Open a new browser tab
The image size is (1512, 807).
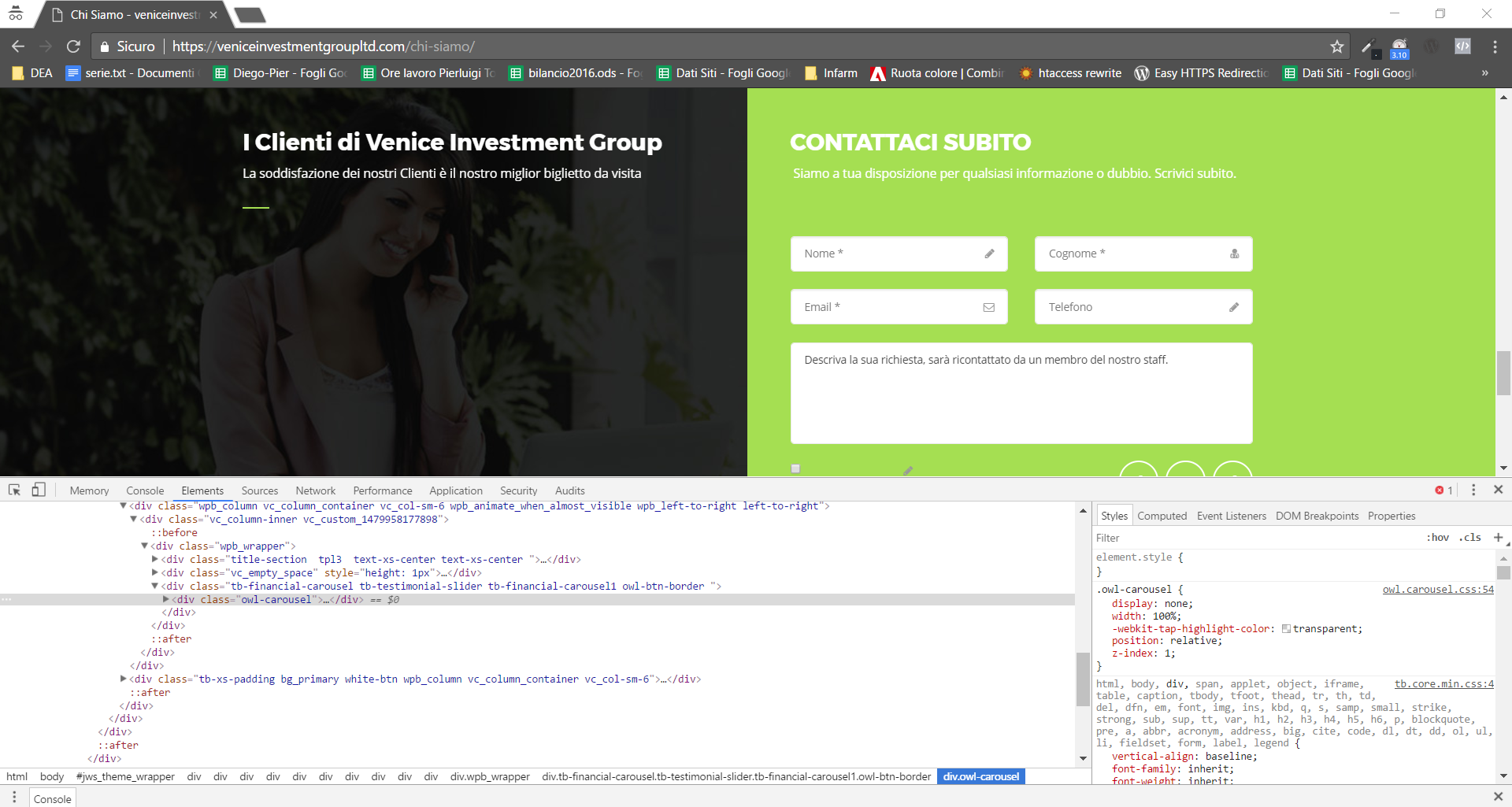click(250, 15)
